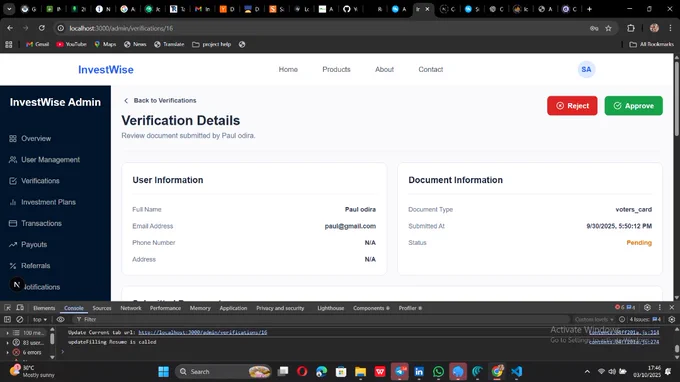Open Chrome extensions menu
Viewport: 680px width, 382px height.
click(x=631, y=28)
